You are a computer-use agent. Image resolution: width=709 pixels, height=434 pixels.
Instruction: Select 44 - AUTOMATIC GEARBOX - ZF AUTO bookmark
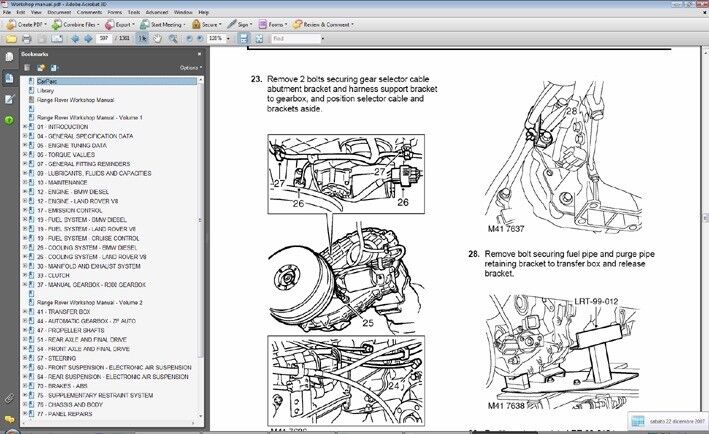(86, 321)
